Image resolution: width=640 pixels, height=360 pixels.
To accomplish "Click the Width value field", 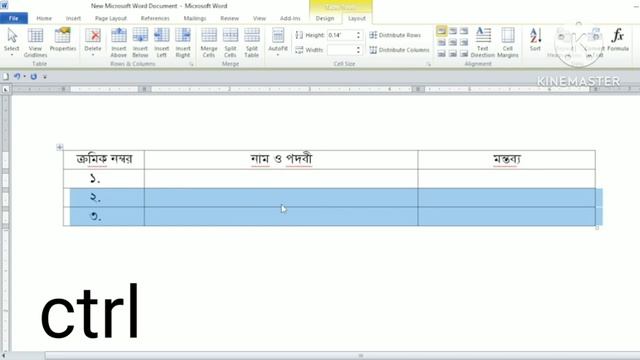I will tap(341, 50).
